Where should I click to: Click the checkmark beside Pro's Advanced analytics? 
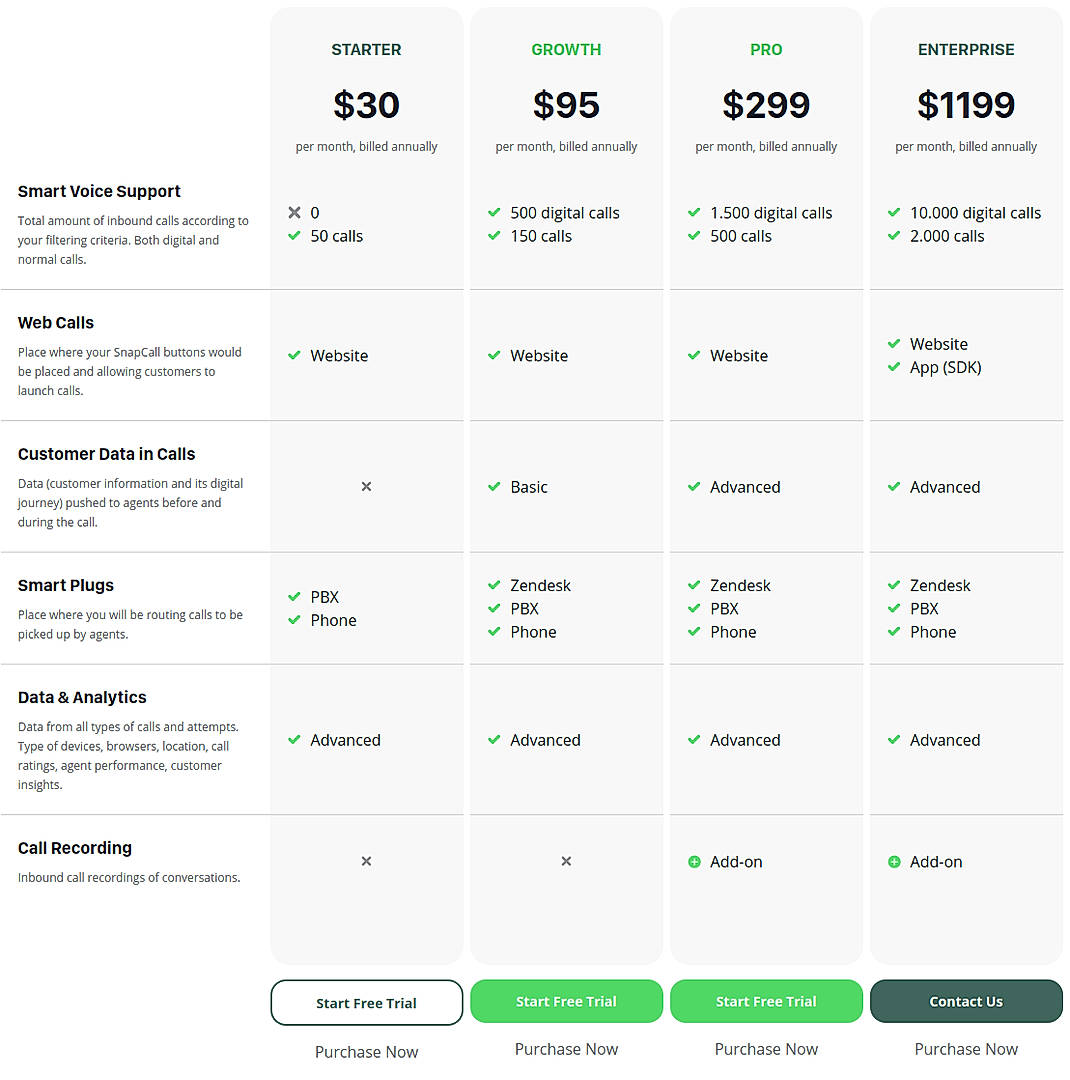(x=694, y=740)
